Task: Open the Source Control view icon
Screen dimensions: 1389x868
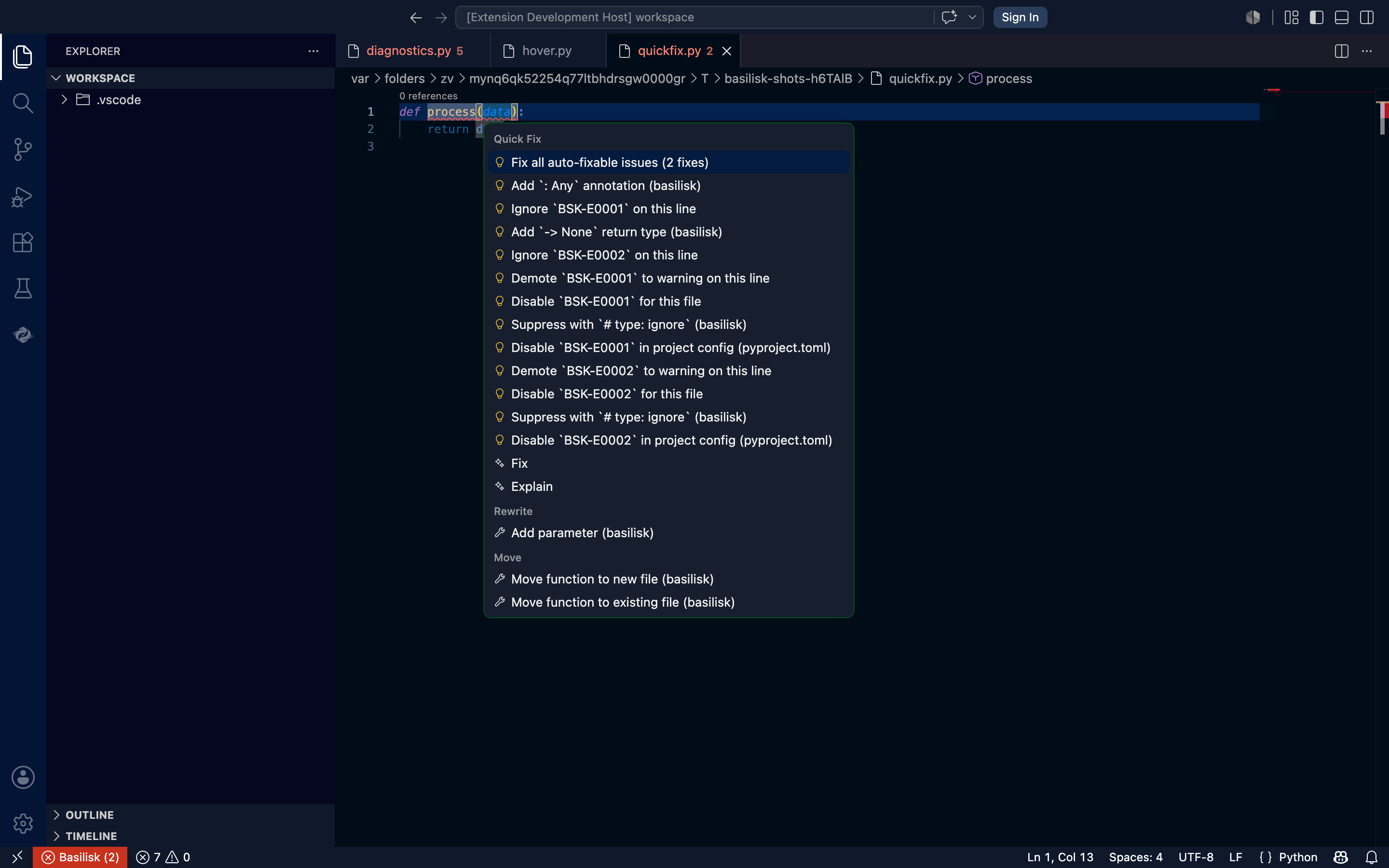Action: [x=23, y=149]
